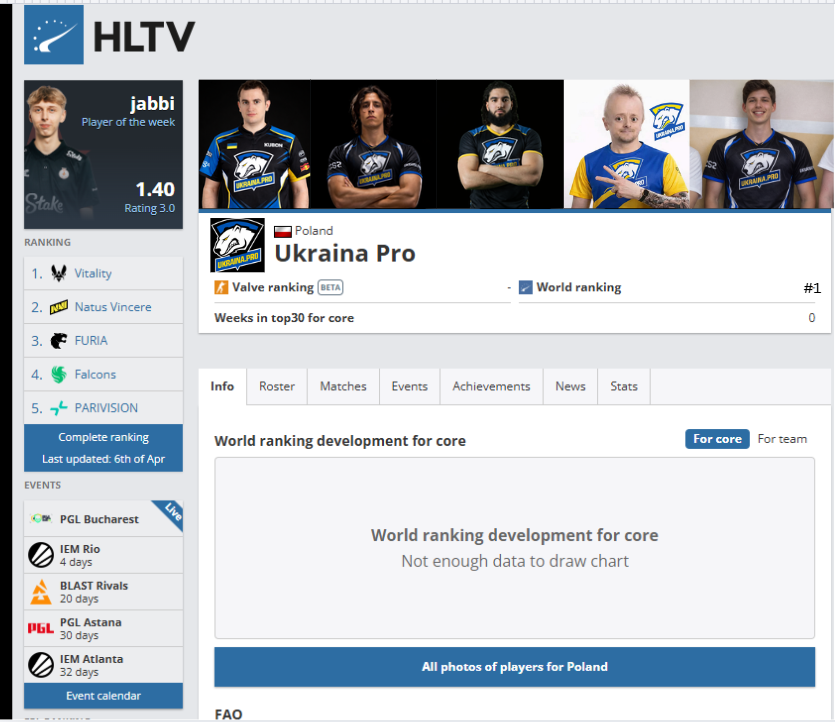The image size is (835, 722).
Task: Click the Live ribbon on PGL Bucharest
Action: (172, 512)
